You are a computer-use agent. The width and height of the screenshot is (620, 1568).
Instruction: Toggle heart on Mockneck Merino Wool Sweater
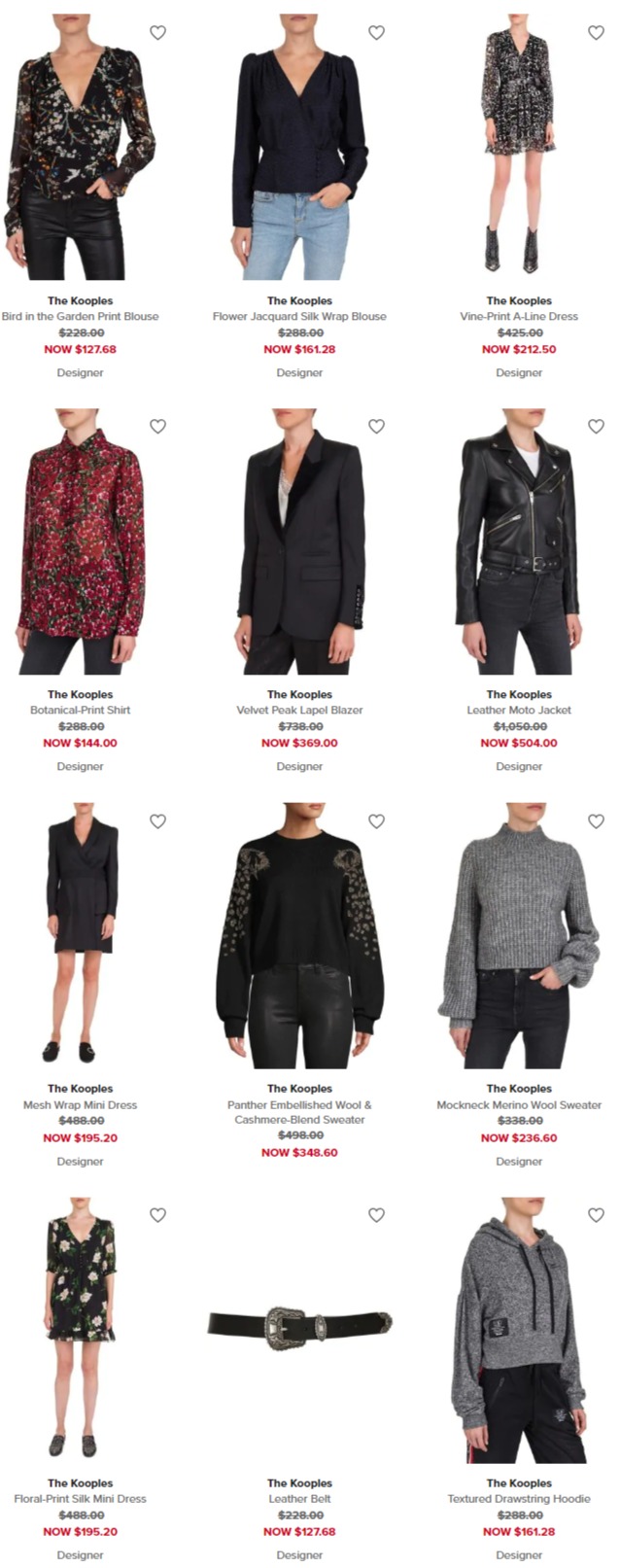(x=596, y=820)
